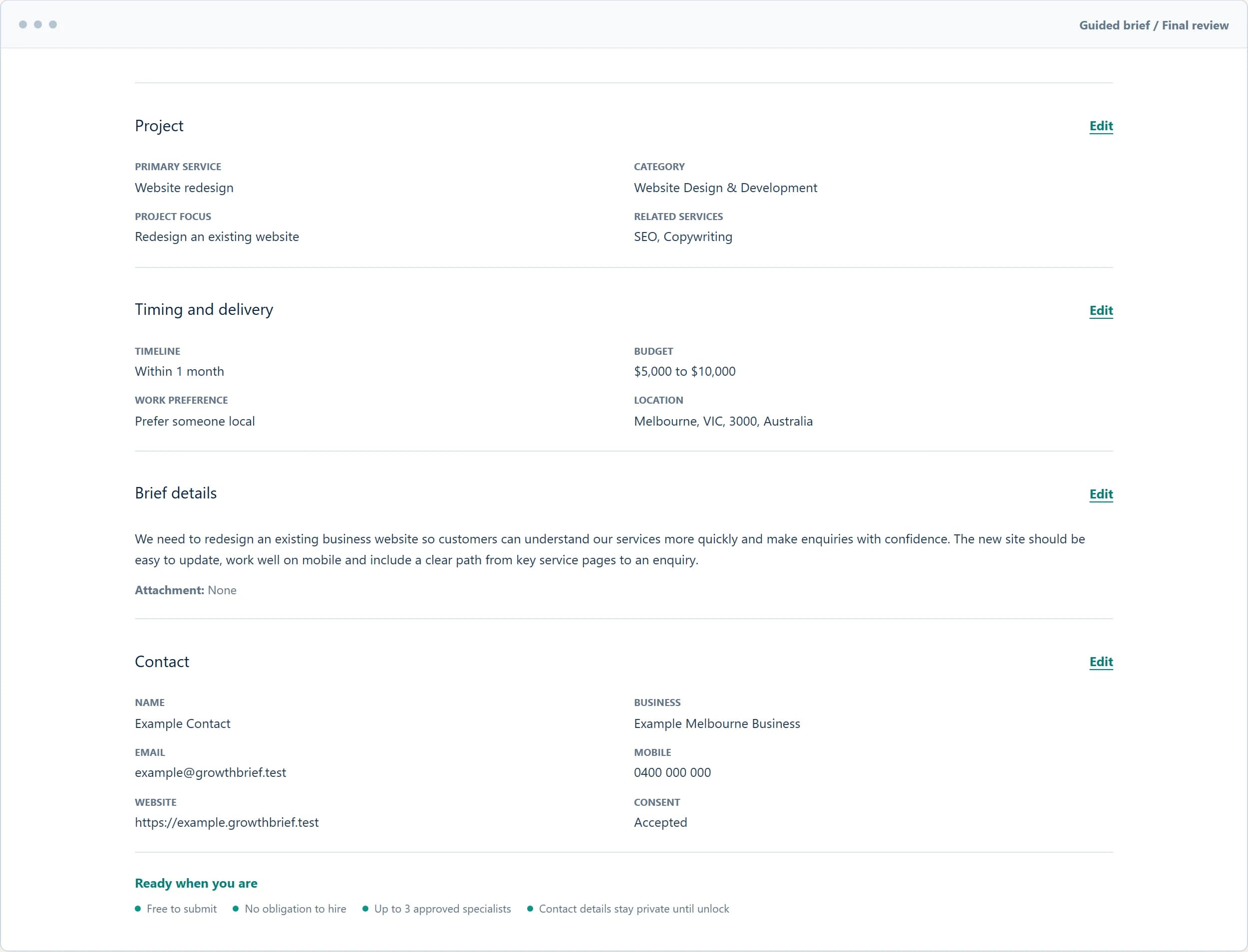
Task: Click the Up to 3 approved specialists bullet
Action: (x=437, y=909)
